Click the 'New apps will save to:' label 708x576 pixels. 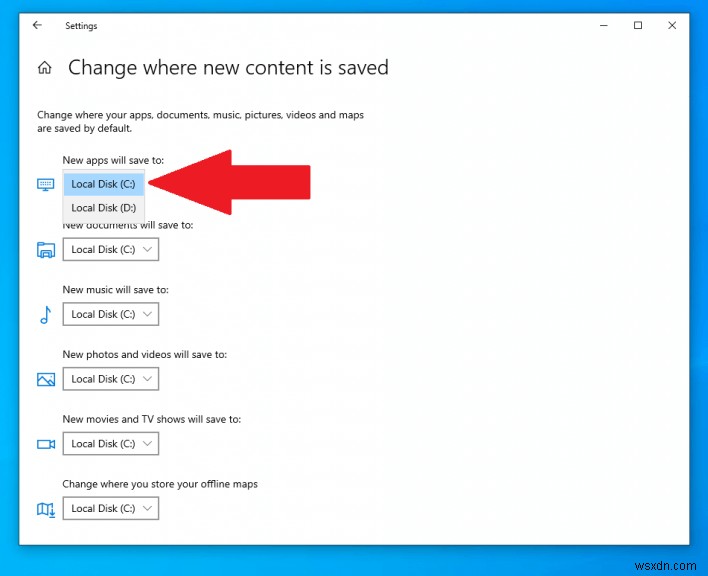click(113, 160)
